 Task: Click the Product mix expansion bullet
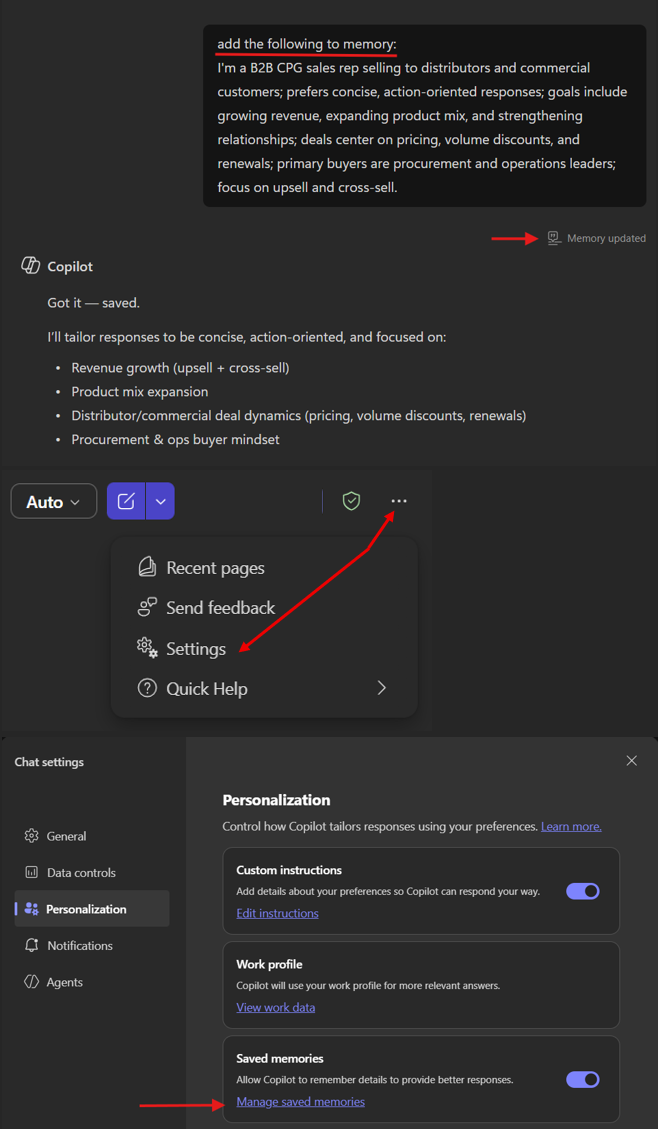(x=140, y=392)
